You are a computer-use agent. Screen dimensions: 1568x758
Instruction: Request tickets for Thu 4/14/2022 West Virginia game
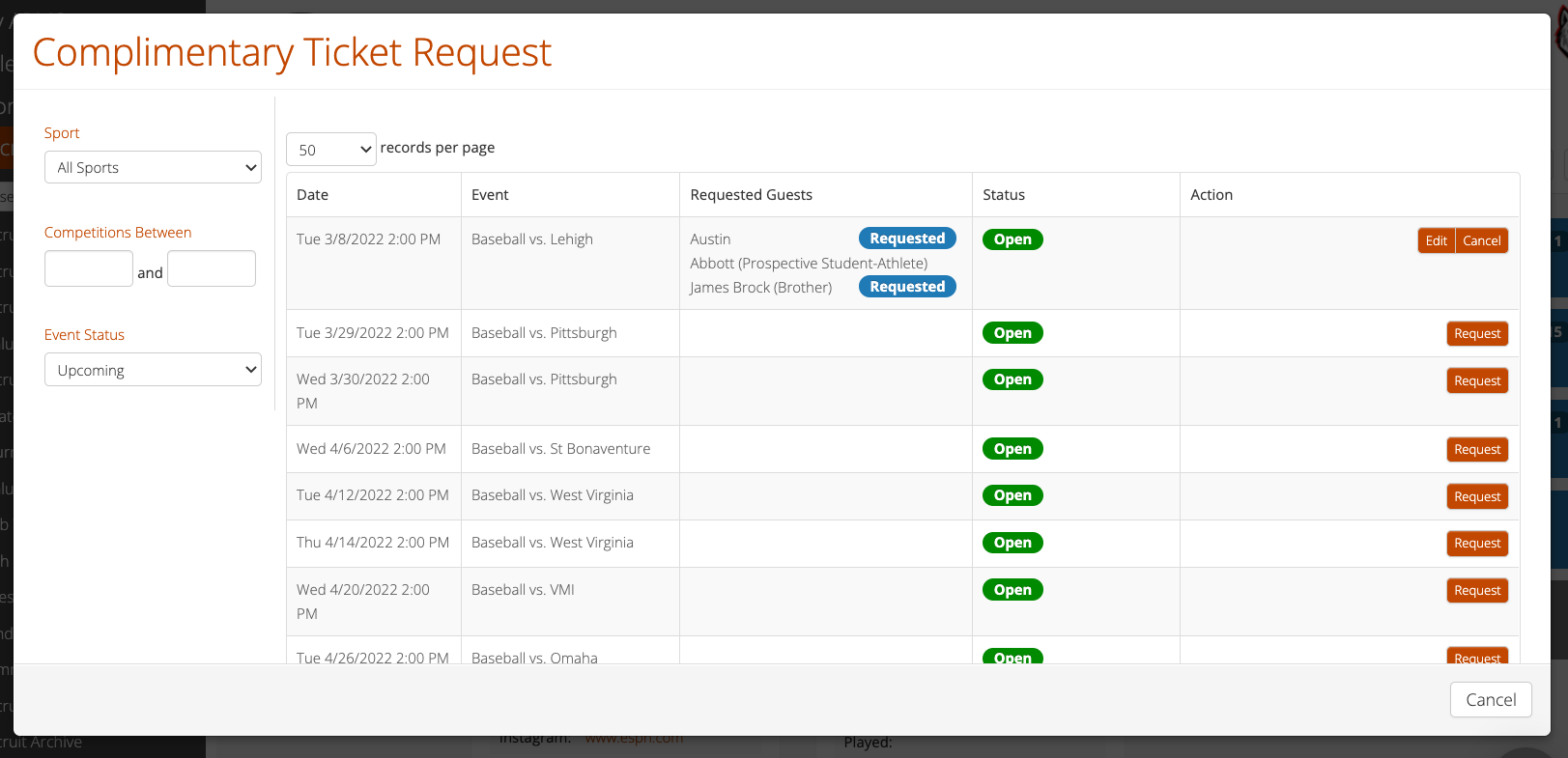point(1477,544)
